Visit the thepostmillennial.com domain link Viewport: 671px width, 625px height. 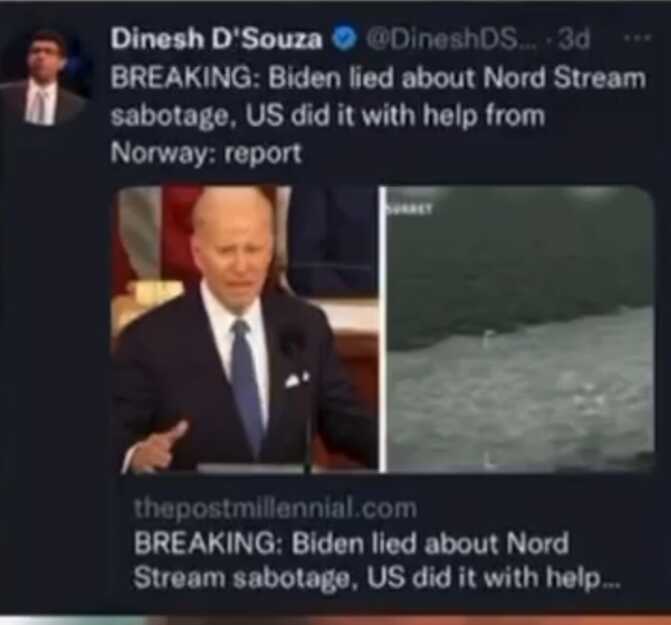pos(275,508)
